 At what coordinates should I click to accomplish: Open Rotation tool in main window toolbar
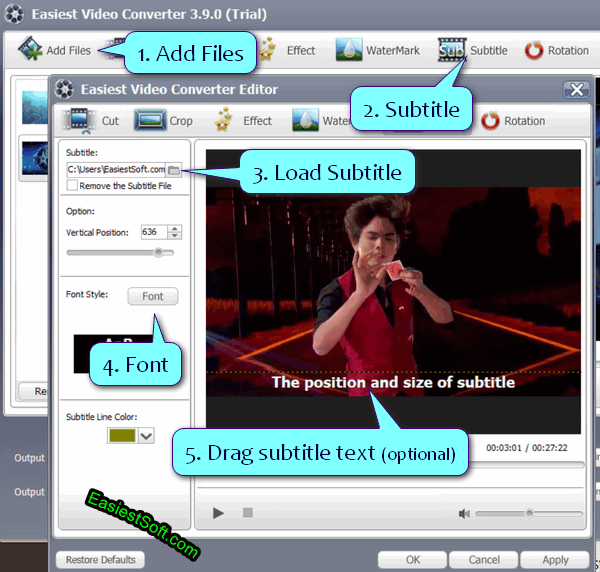coord(557,50)
